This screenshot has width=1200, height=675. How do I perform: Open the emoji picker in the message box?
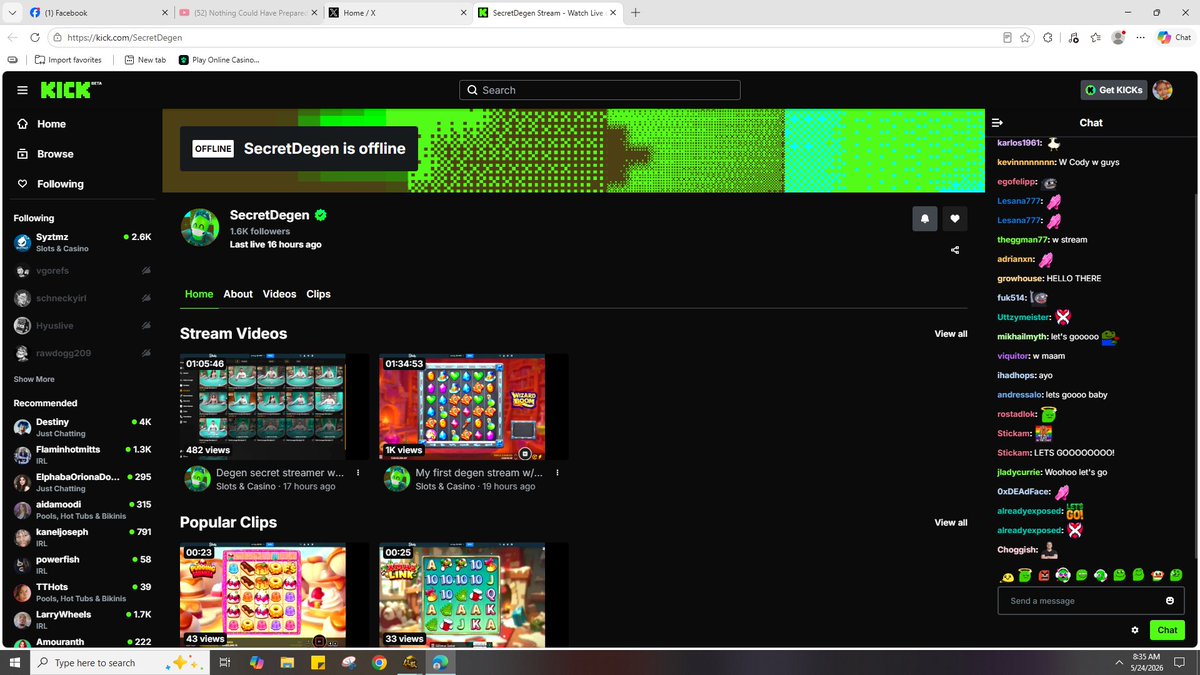(1170, 601)
